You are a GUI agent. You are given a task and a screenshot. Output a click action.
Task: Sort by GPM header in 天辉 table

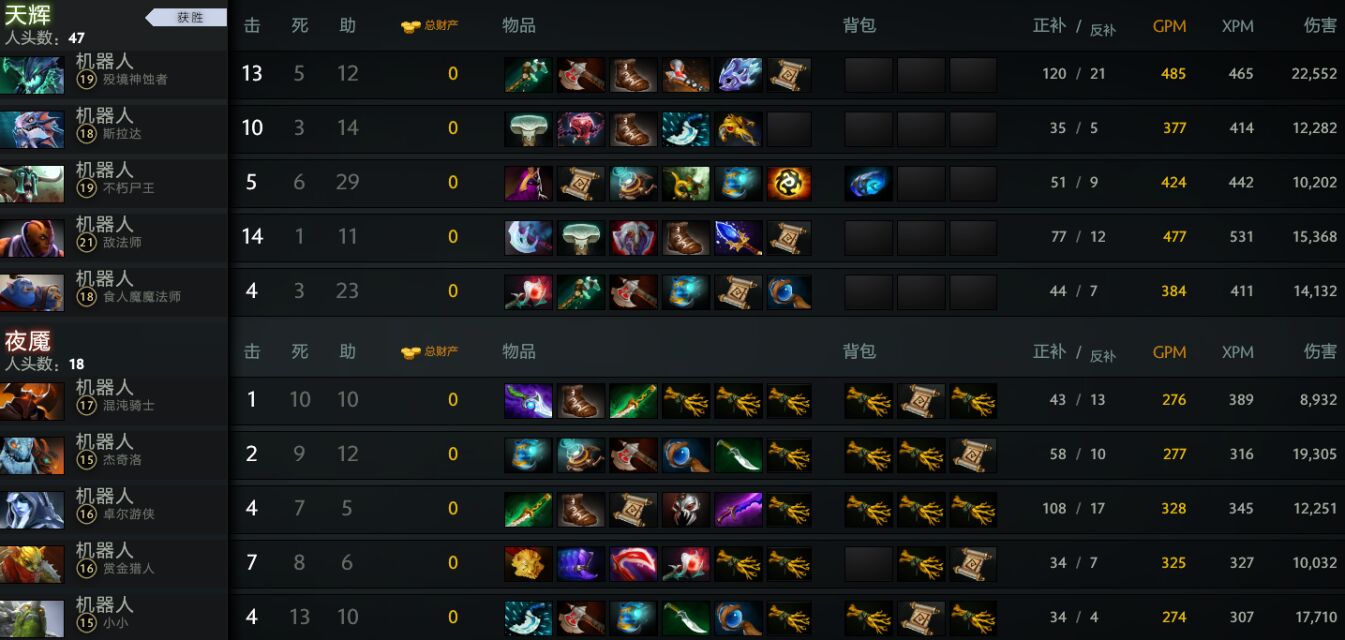coord(1169,26)
